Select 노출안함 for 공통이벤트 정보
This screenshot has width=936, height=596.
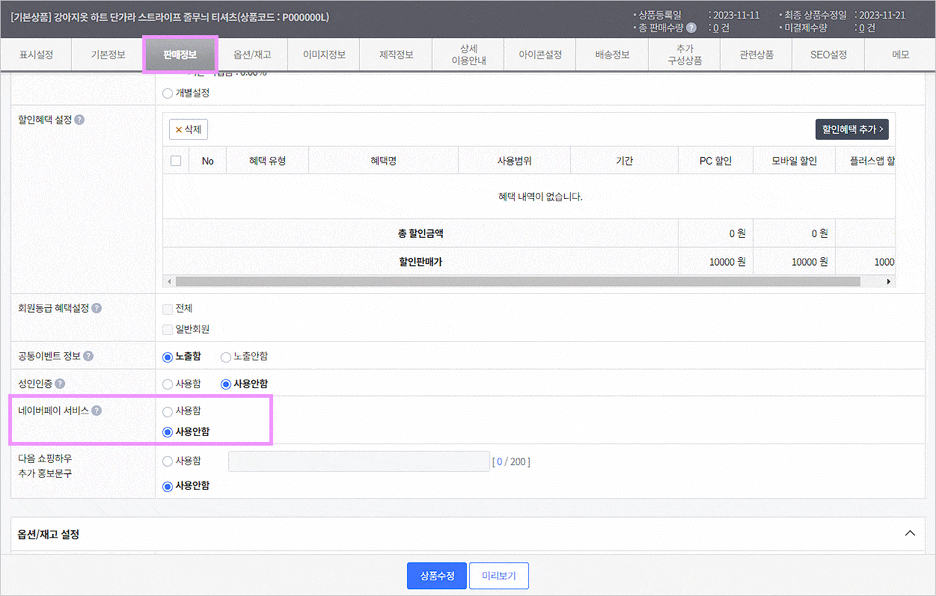(226, 357)
